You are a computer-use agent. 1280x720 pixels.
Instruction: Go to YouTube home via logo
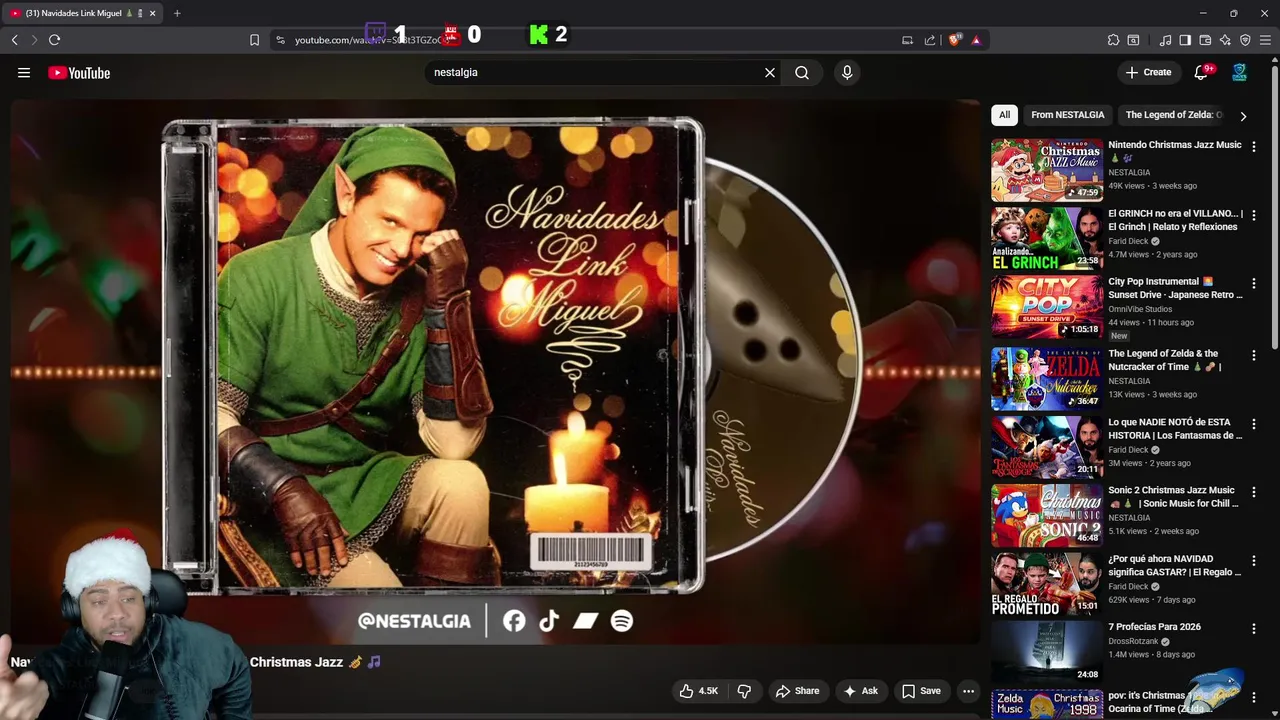79,73
